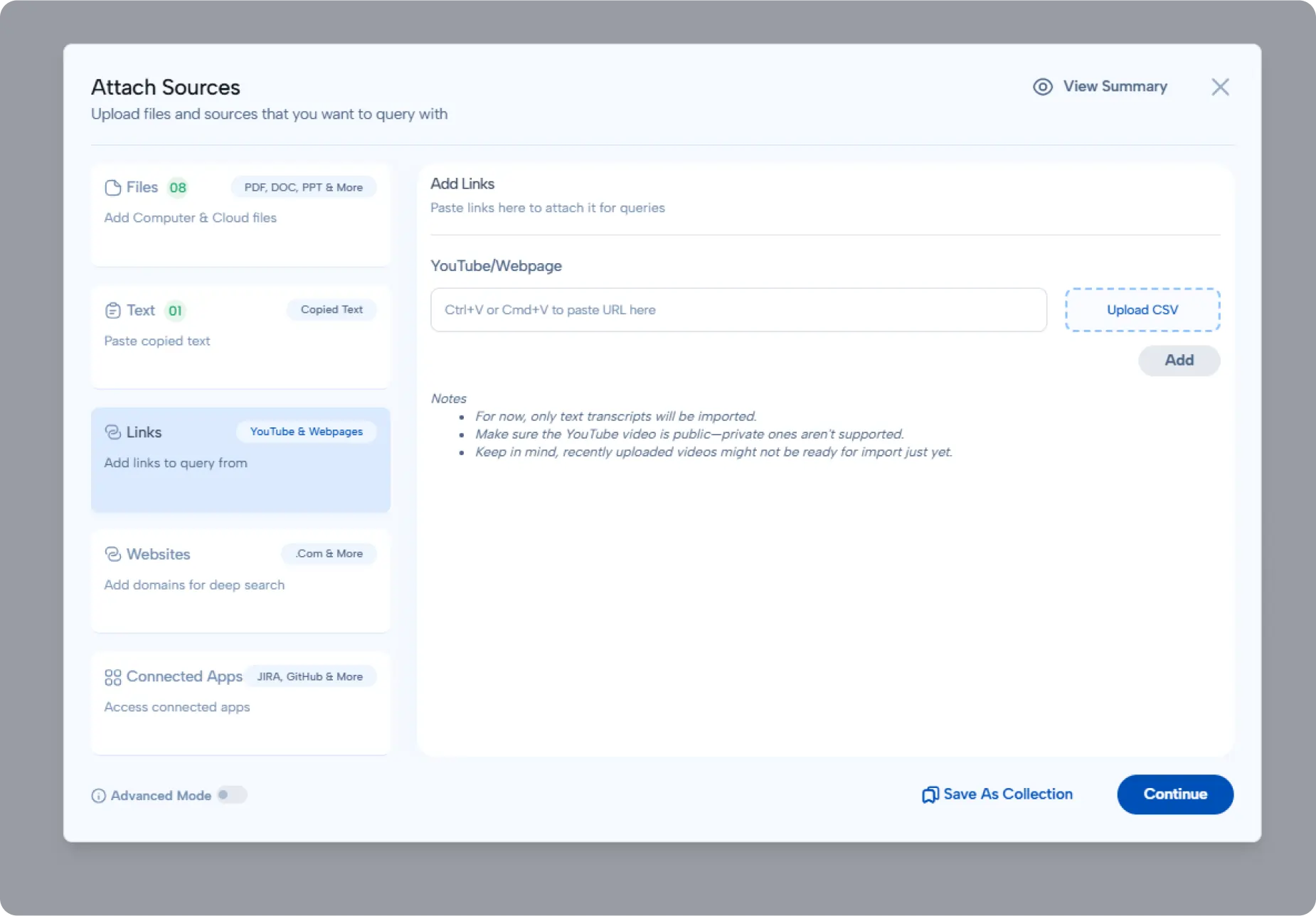Select the Links source icon
Screen dimensions: 1316x916
pos(113,432)
